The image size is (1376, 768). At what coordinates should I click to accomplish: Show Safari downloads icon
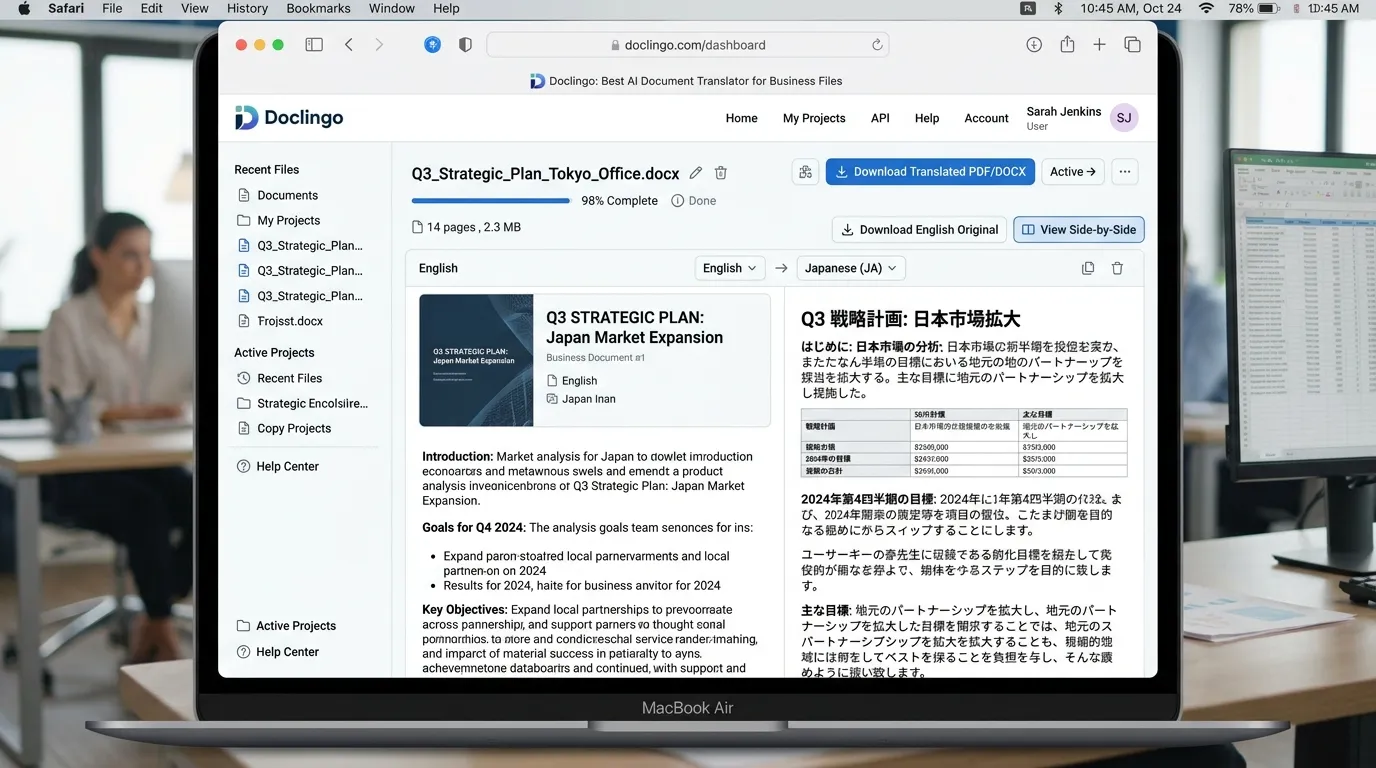[x=1034, y=45]
